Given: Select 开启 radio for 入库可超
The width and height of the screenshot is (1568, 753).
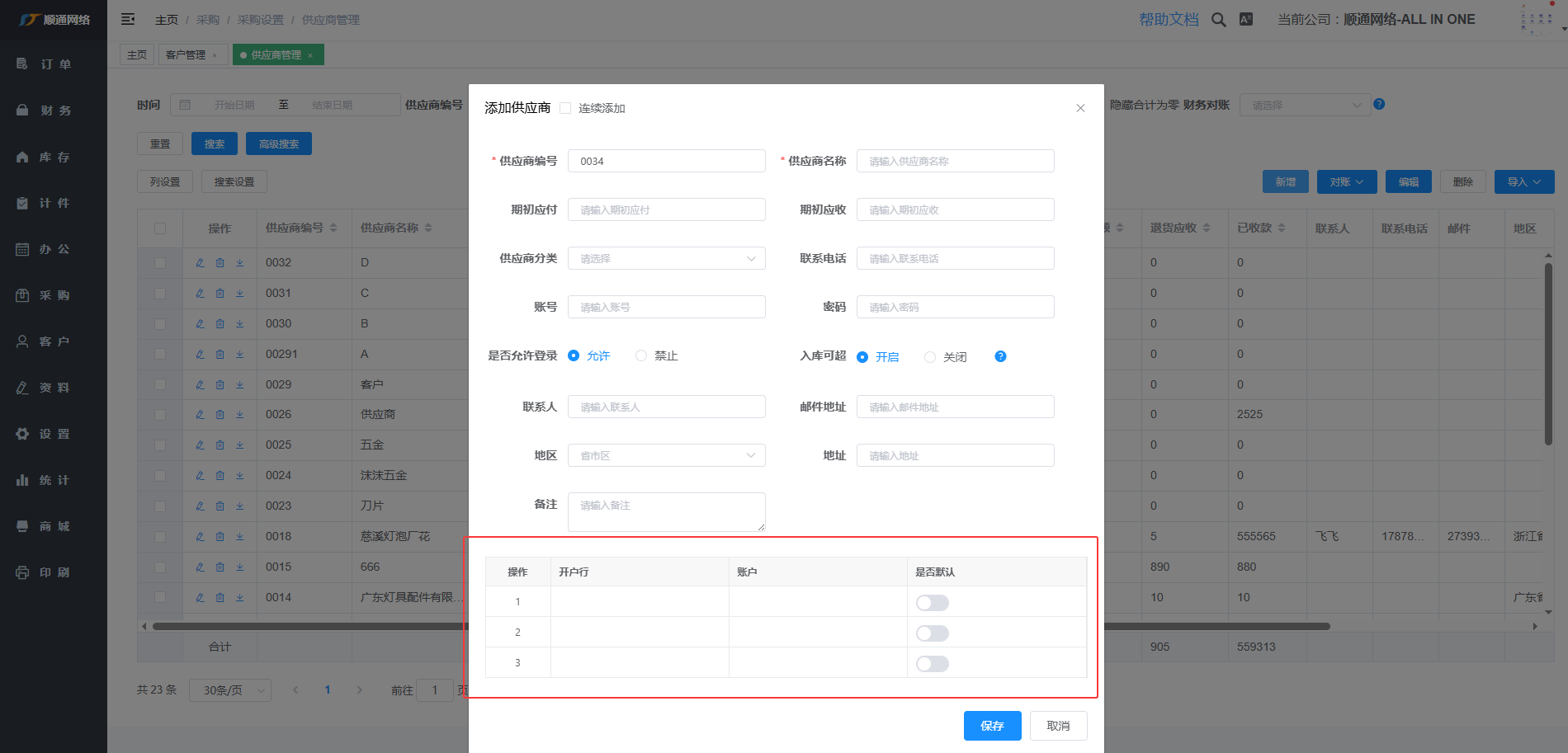Looking at the screenshot, I should [x=862, y=357].
